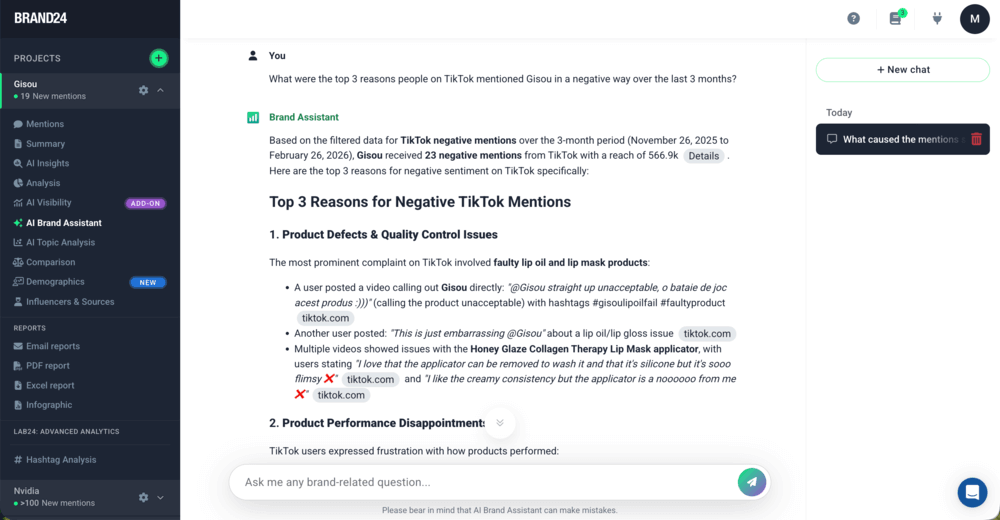Open the live support chat bubble
1000x520 pixels.
tap(972, 492)
